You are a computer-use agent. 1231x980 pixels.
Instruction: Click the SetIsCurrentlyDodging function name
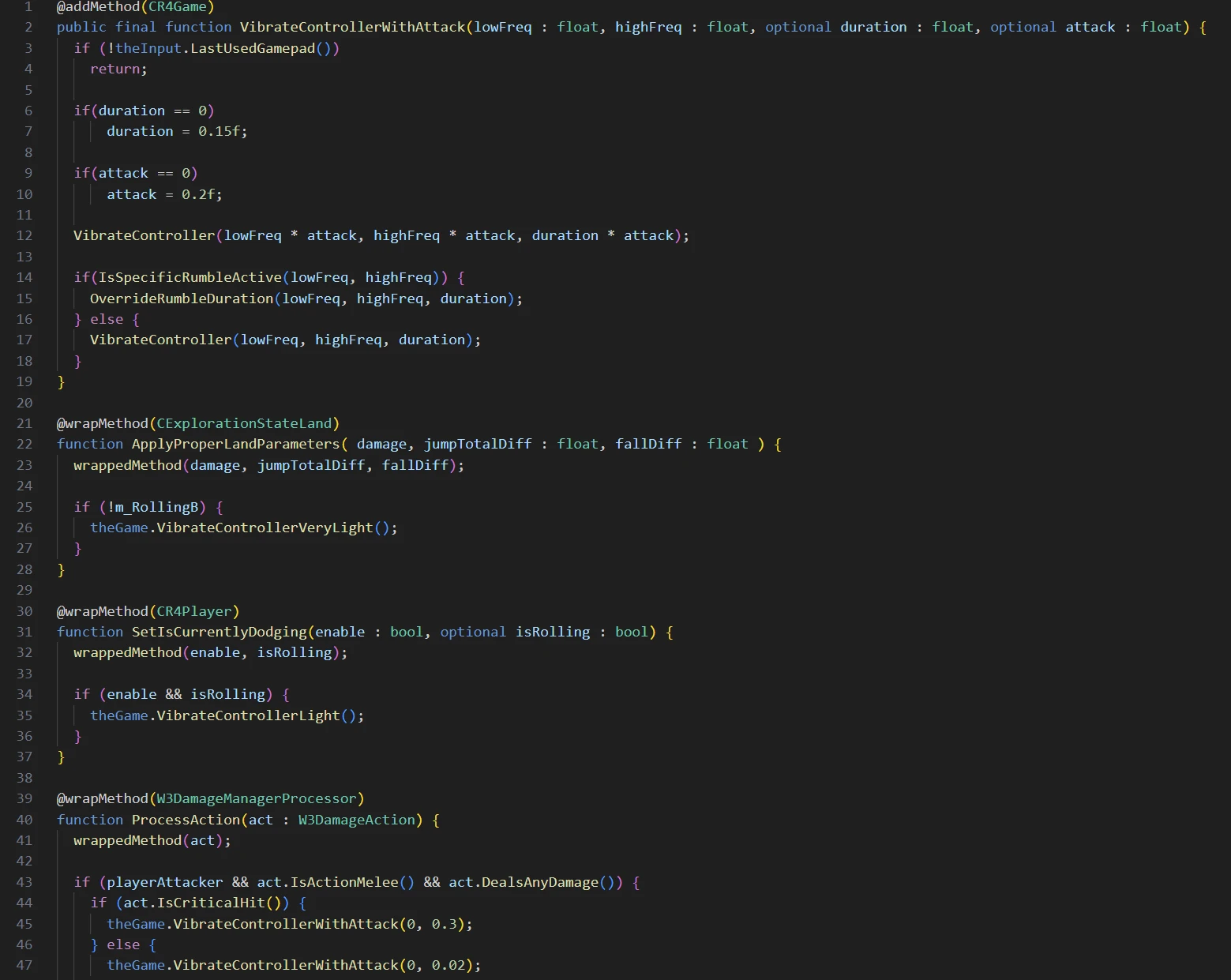(x=219, y=632)
